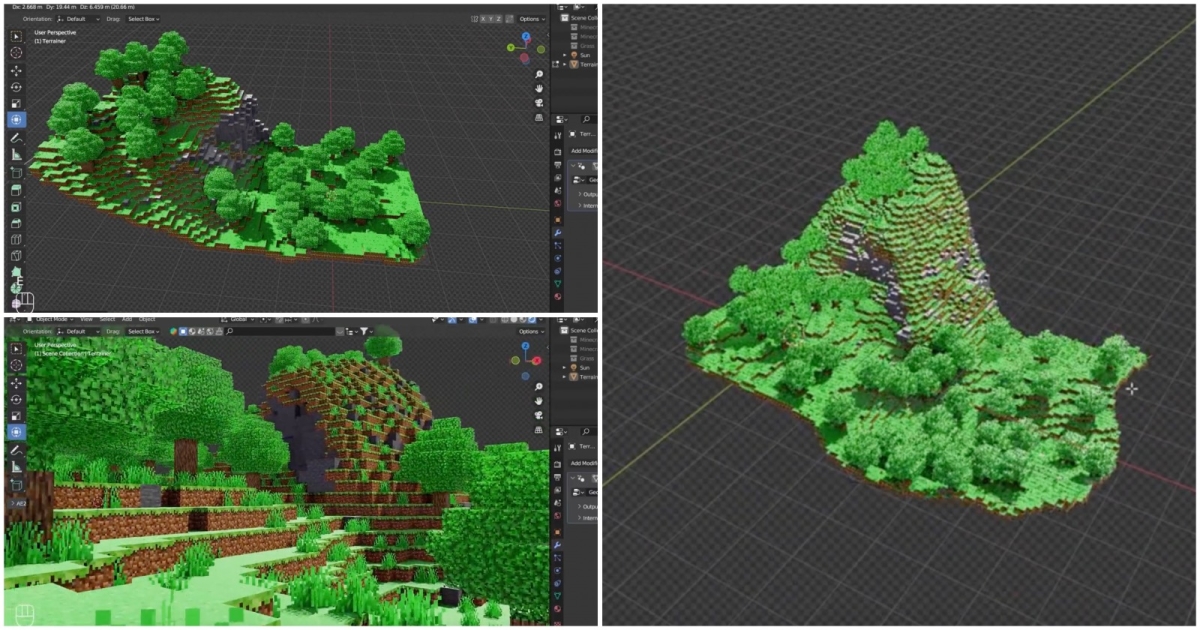Activate the 3D Cursor tool in bottom viewport
The width and height of the screenshot is (1200, 630).
click(x=16, y=365)
